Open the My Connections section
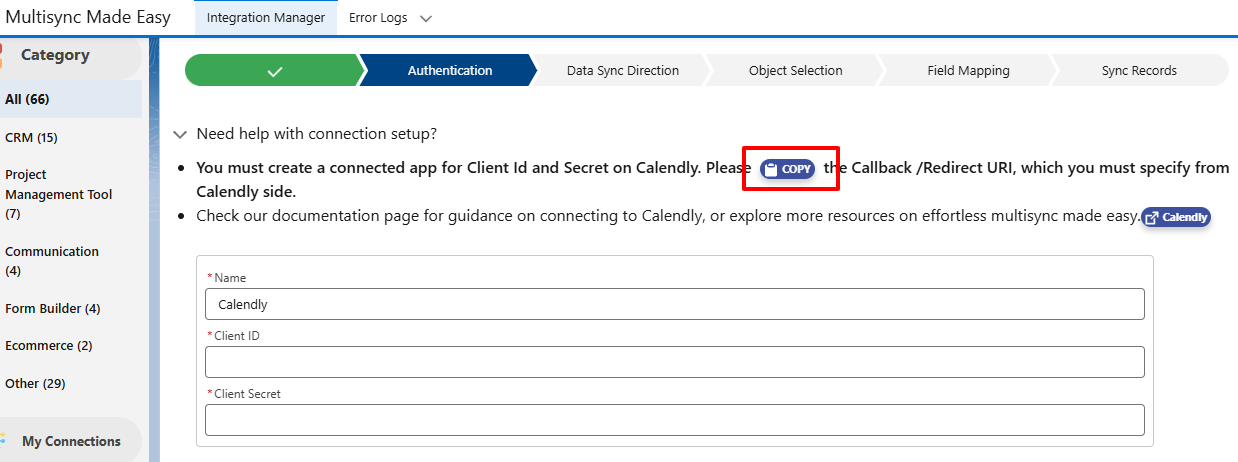1238x462 pixels. (x=71, y=441)
